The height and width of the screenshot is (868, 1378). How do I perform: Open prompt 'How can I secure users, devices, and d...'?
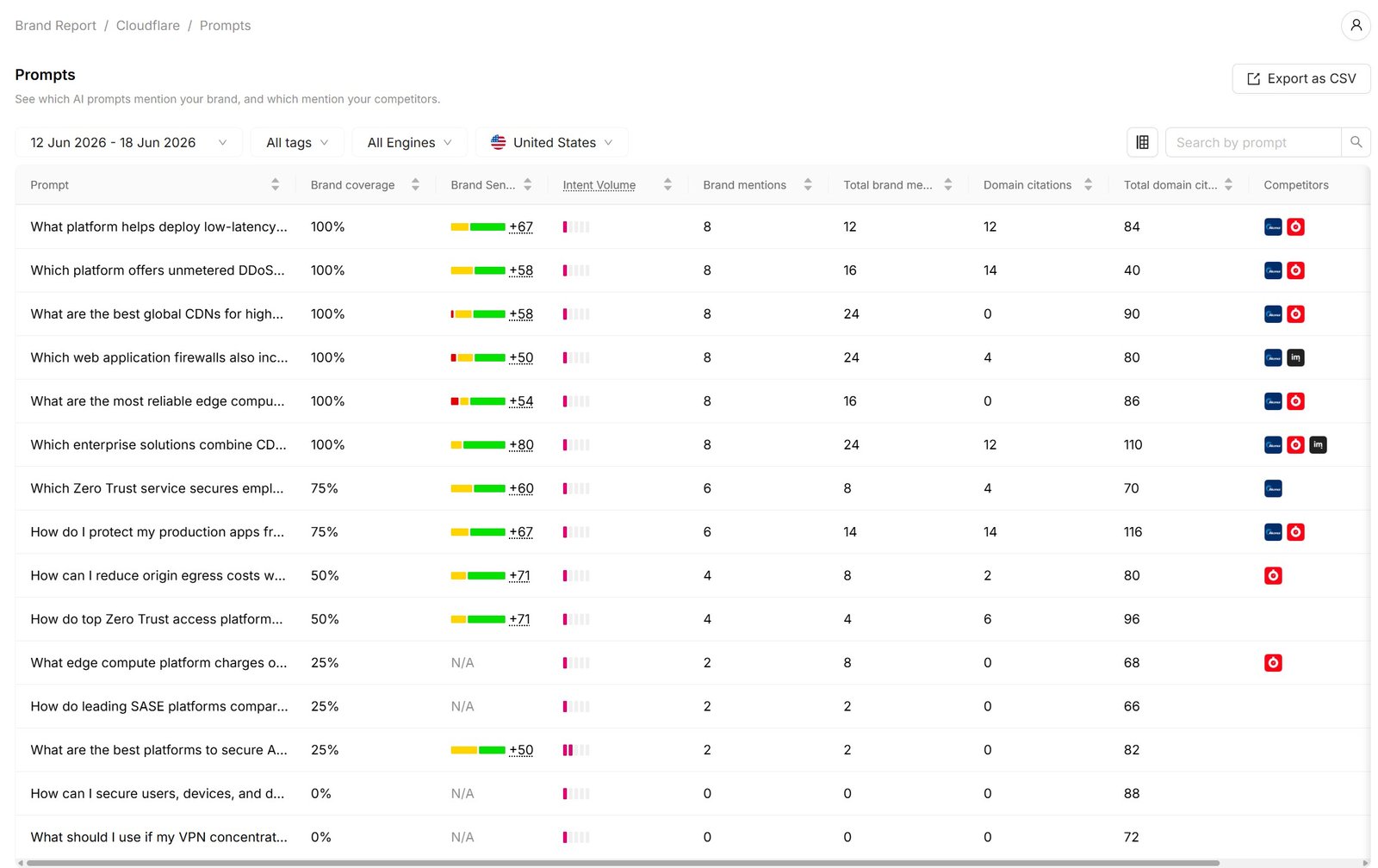point(158,793)
